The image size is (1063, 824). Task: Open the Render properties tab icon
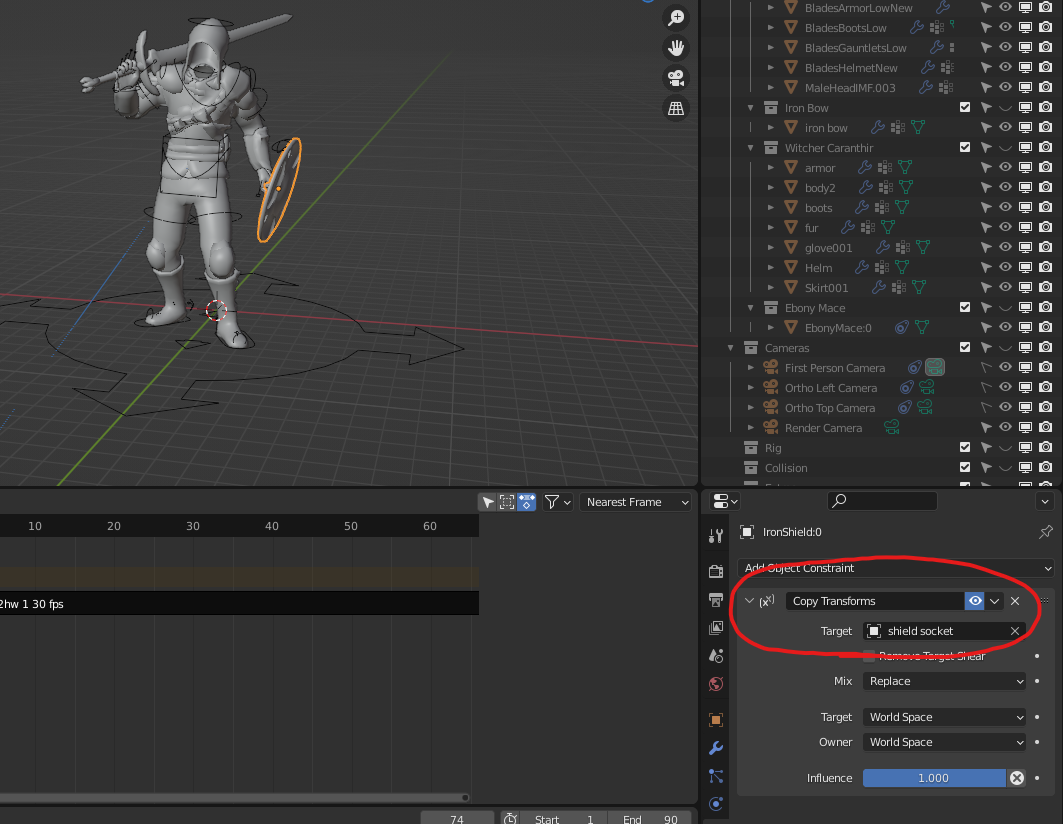[x=716, y=571]
